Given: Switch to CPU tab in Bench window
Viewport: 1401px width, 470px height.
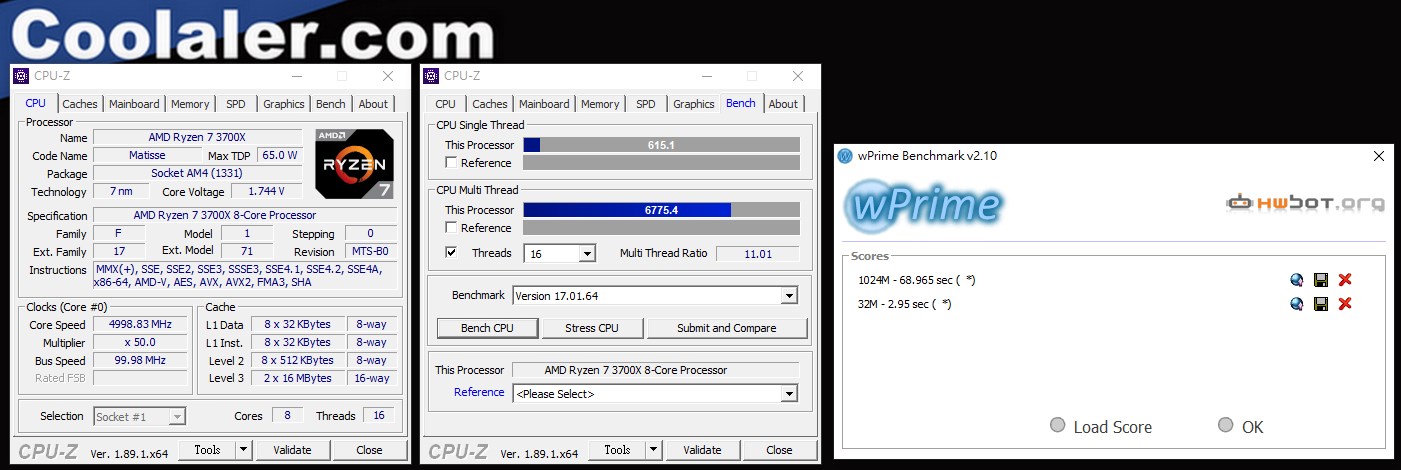Looking at the screenshot, I should click(x=446, y=104).
